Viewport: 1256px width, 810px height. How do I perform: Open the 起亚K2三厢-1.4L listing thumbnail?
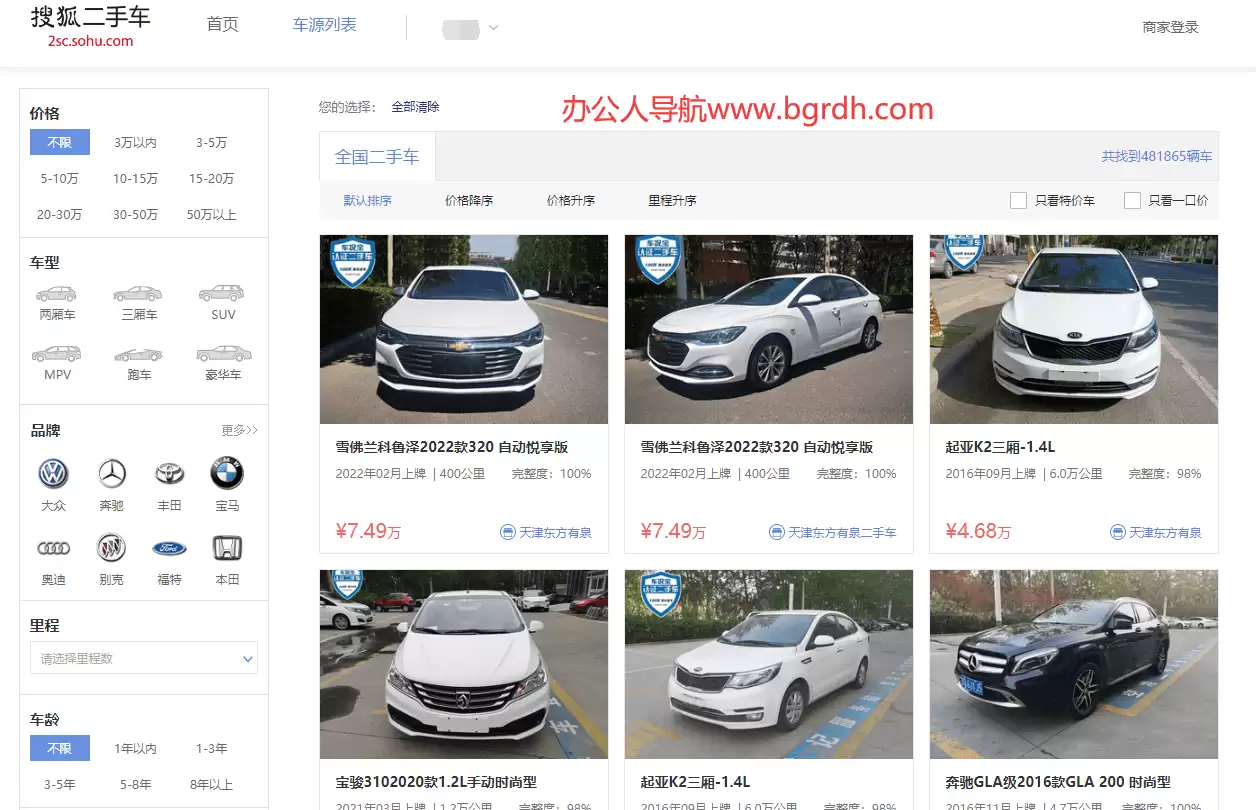click(x=1073, y=330)
